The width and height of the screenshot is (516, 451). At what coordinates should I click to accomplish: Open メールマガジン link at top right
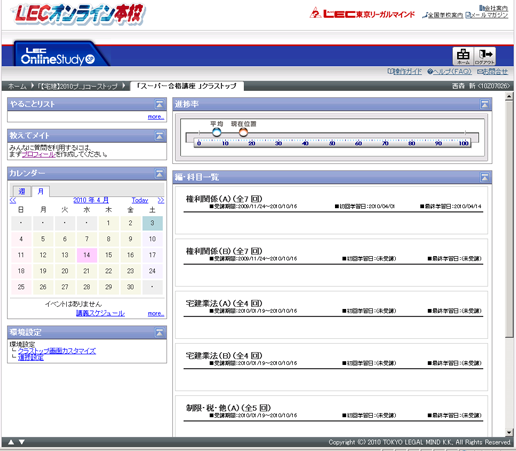tap(487, 15)
